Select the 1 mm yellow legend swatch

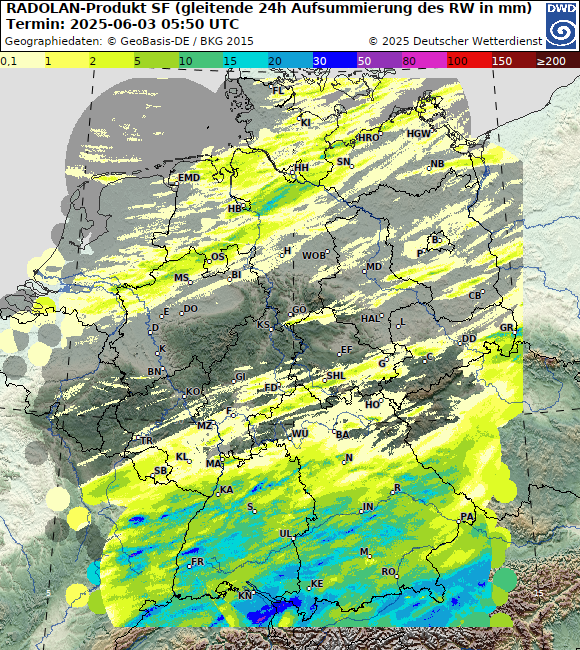click(x=67, y=61)
